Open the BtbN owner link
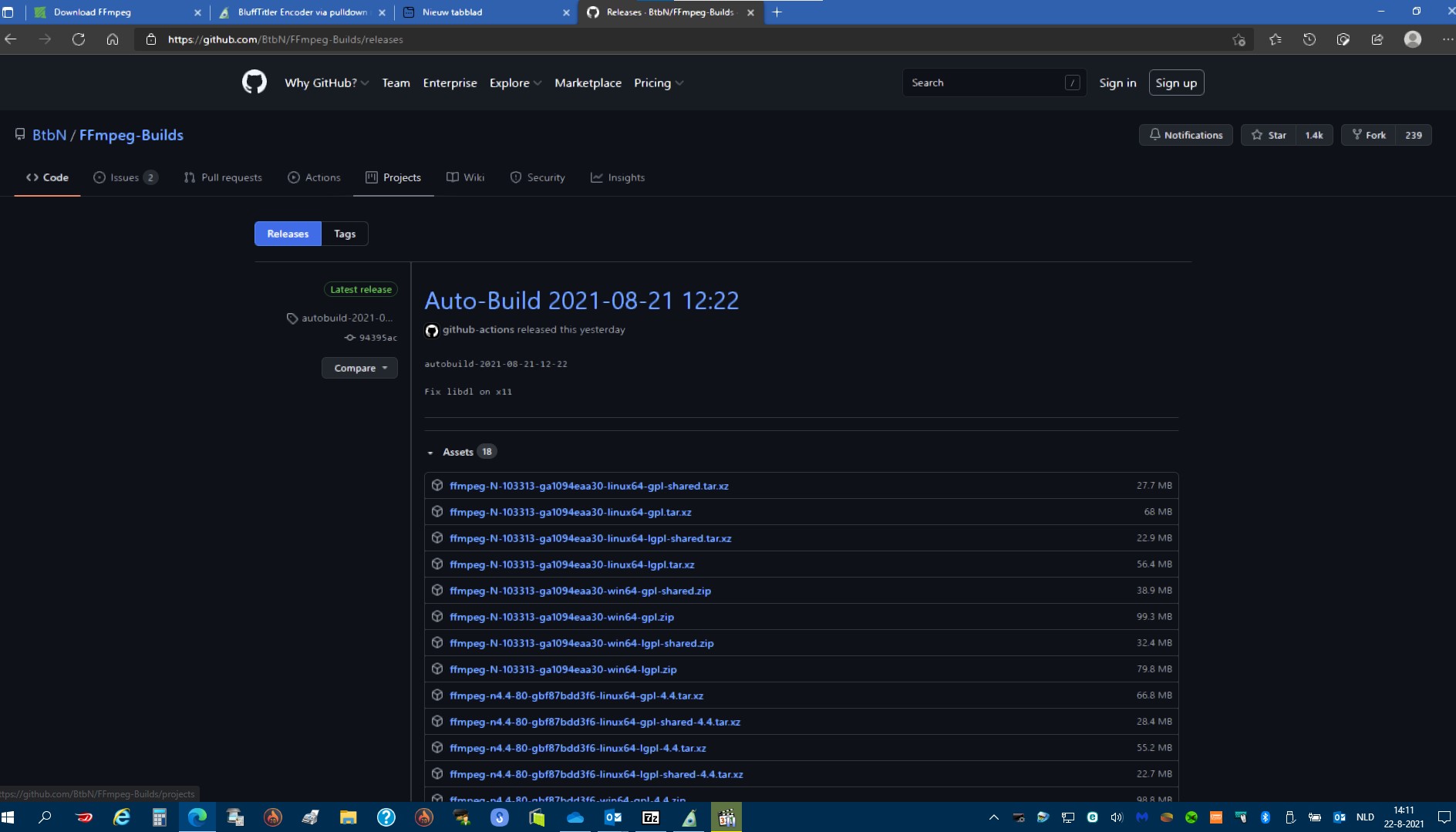 click(x=49, y=135)
